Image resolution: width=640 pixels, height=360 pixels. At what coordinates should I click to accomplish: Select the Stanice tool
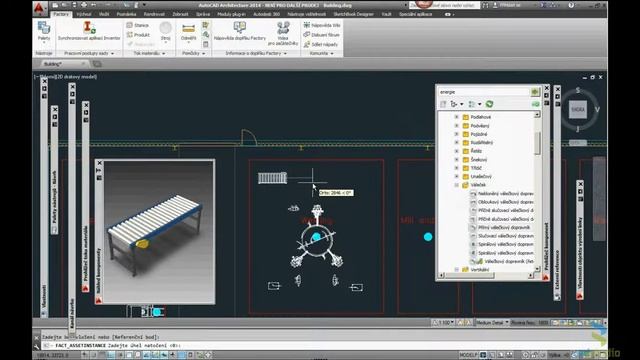(x=138, y=25)
